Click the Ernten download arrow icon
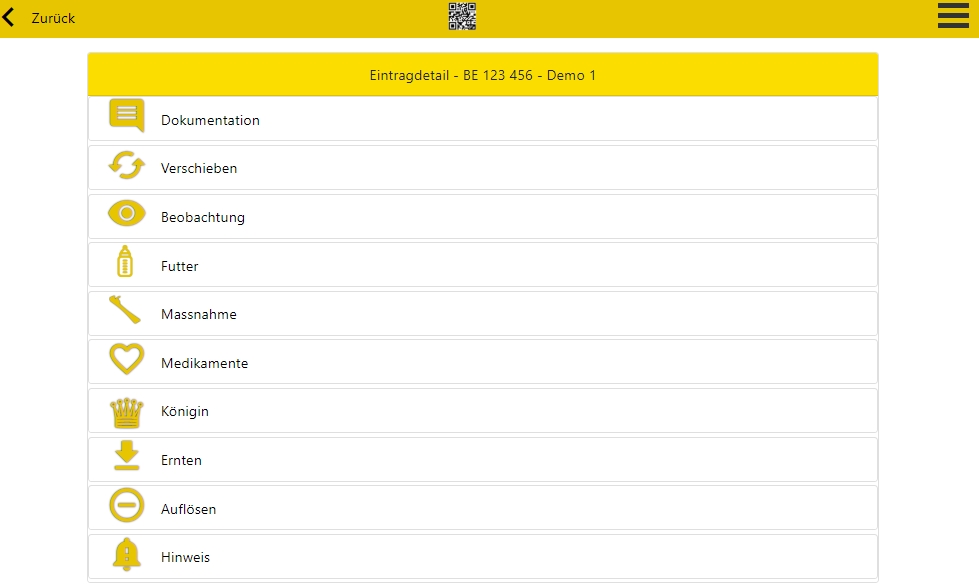Viewport: 979px width, 588px height. (126, 456)
